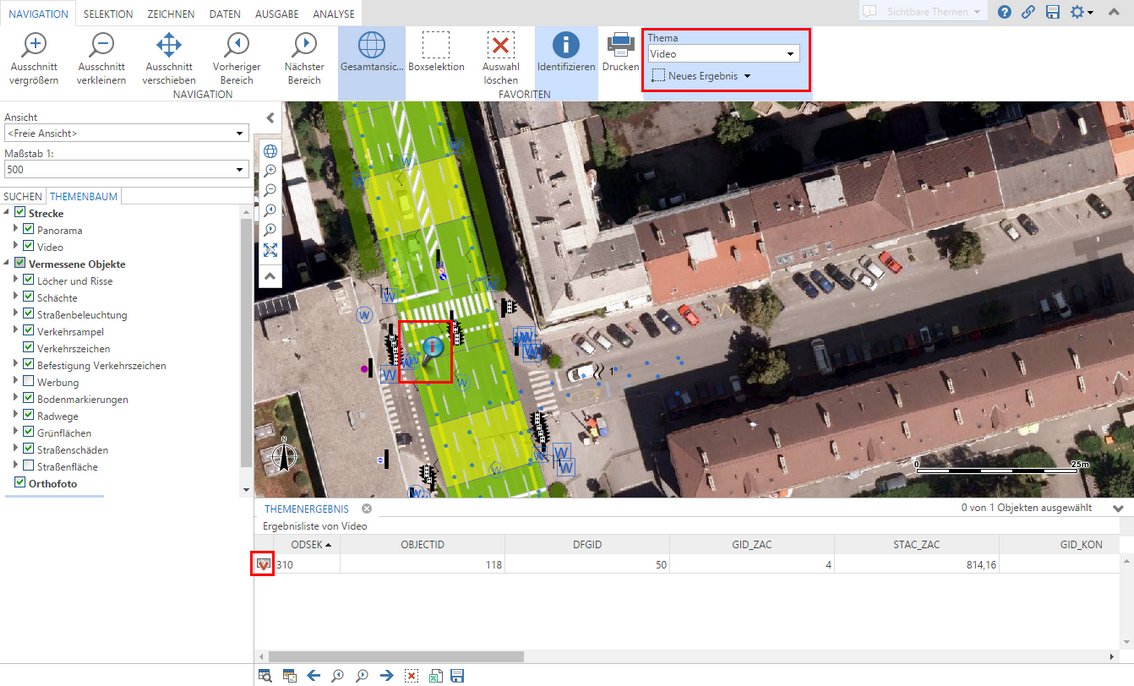Viewport: 1134px width, 686px height.
Task: Uncheck the Panorama layer checkbox
Action: (29, 230)
